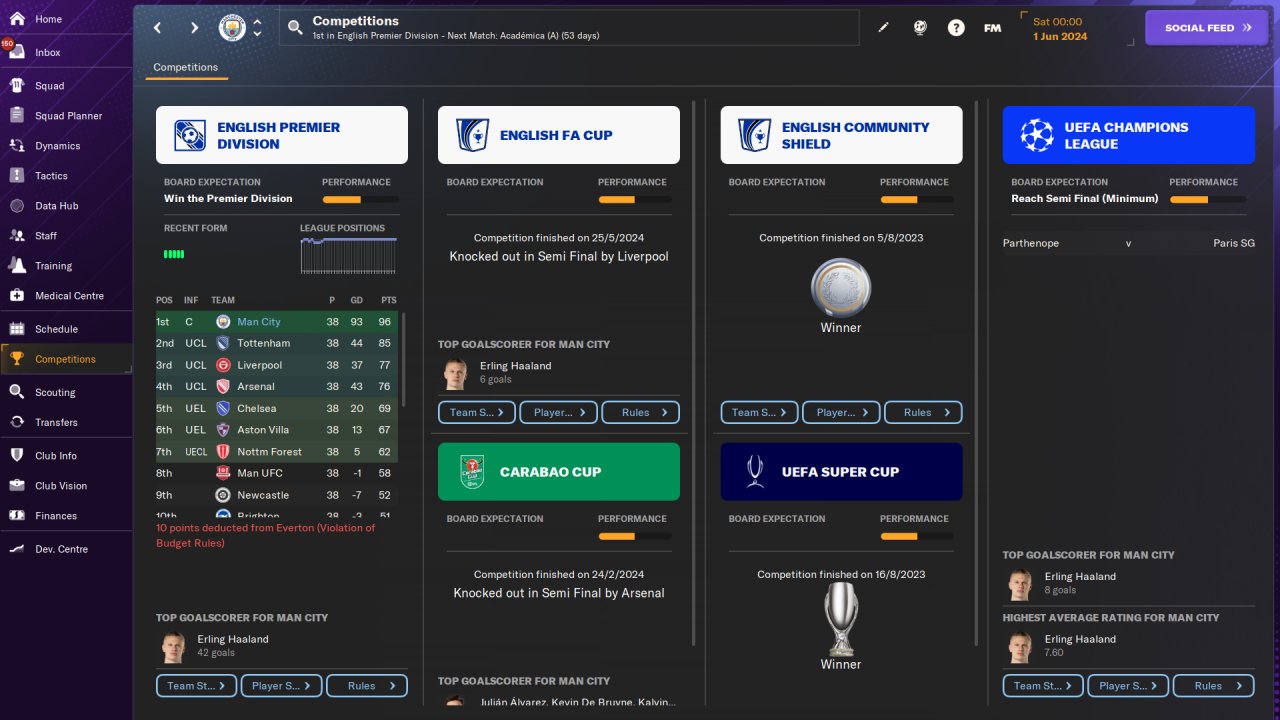
Task: Expand club switcher arrows beside badge
Action: click(x=257, y=28)
